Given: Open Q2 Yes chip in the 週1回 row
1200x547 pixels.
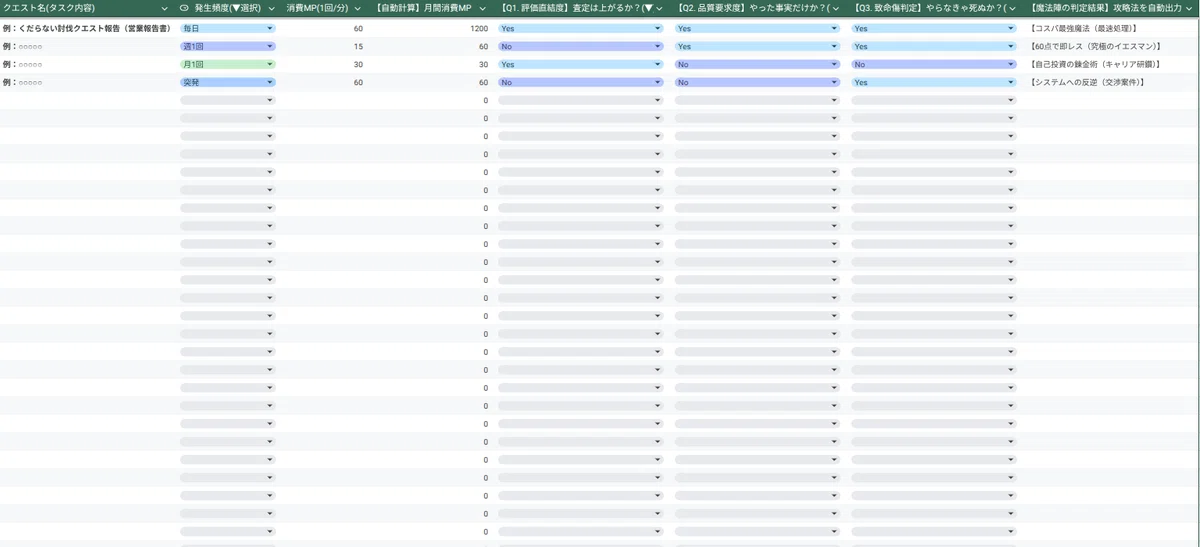Looking at the screenshot, I should pyautogui.click(x=757, y=46).
